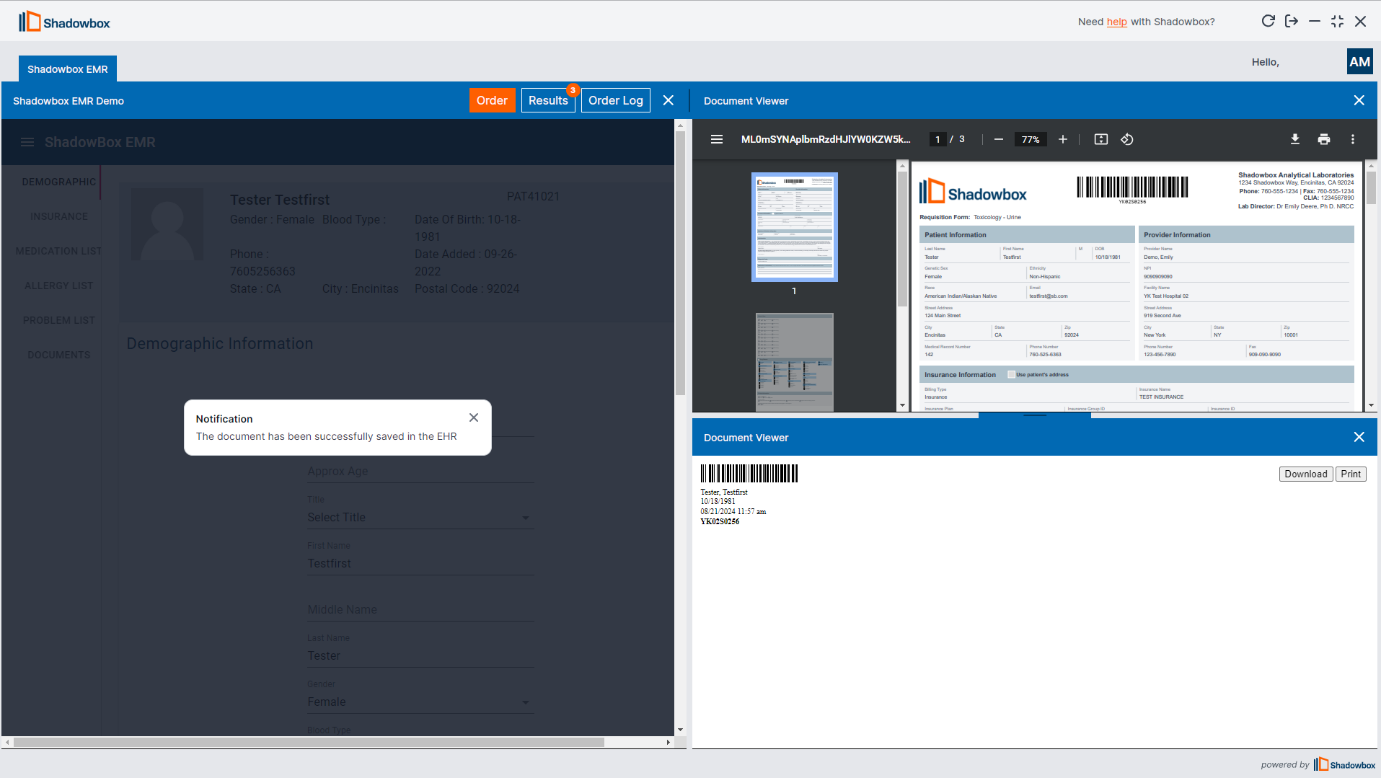
Task: Click the patient ID PAT41021
Action: 533,196
